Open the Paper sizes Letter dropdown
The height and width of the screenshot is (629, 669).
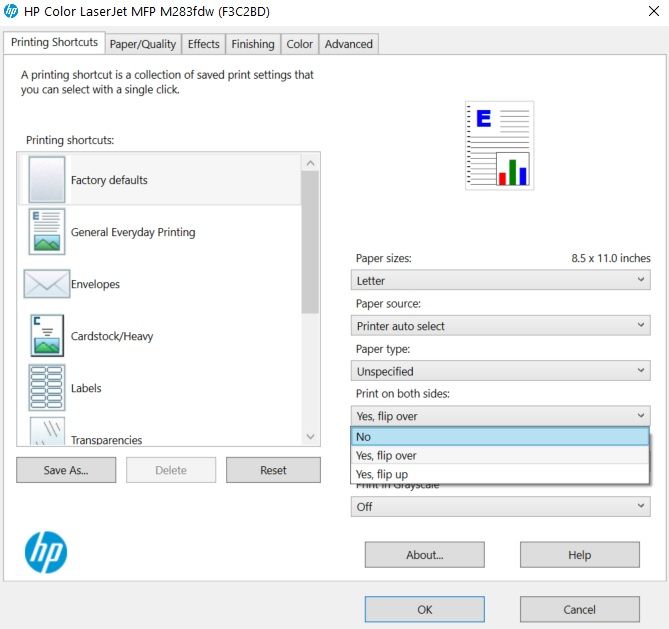pos(500,281)
